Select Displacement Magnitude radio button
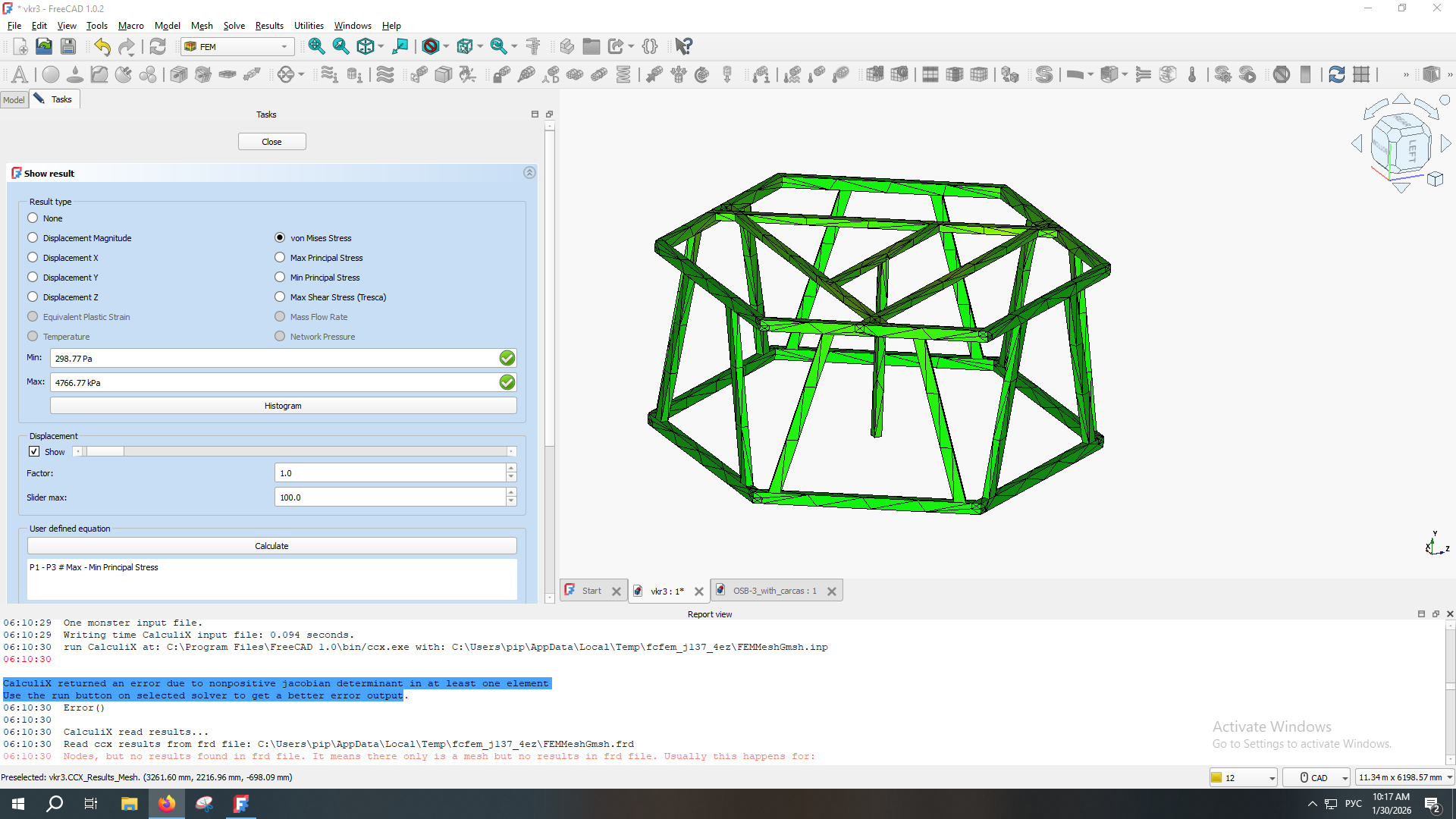 tap(33, 238)
